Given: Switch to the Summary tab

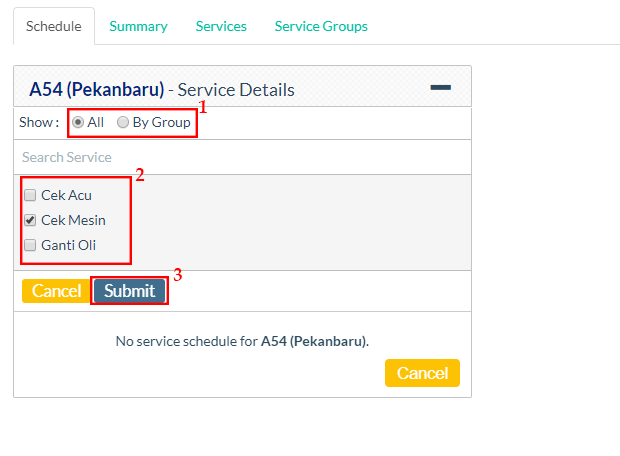Looking at the screenshot, I should pos(138,26).
